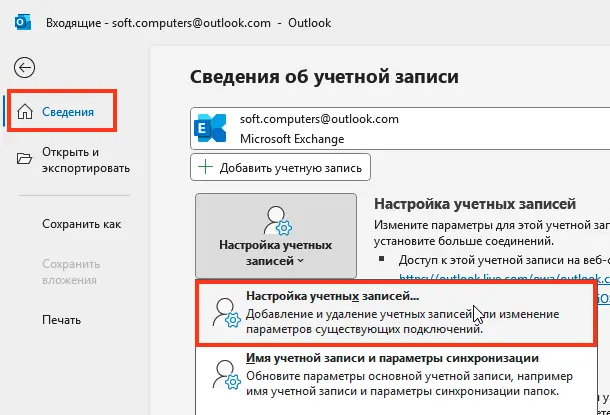Open the outlook.live.com web access link
The image size is (610, 415).
click(x=505, y=278)
